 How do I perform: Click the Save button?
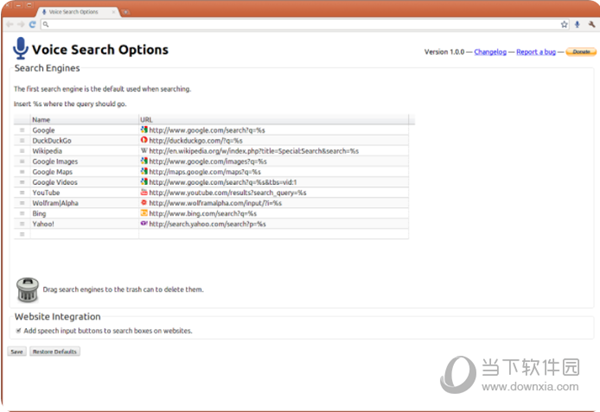coord(17,352)
